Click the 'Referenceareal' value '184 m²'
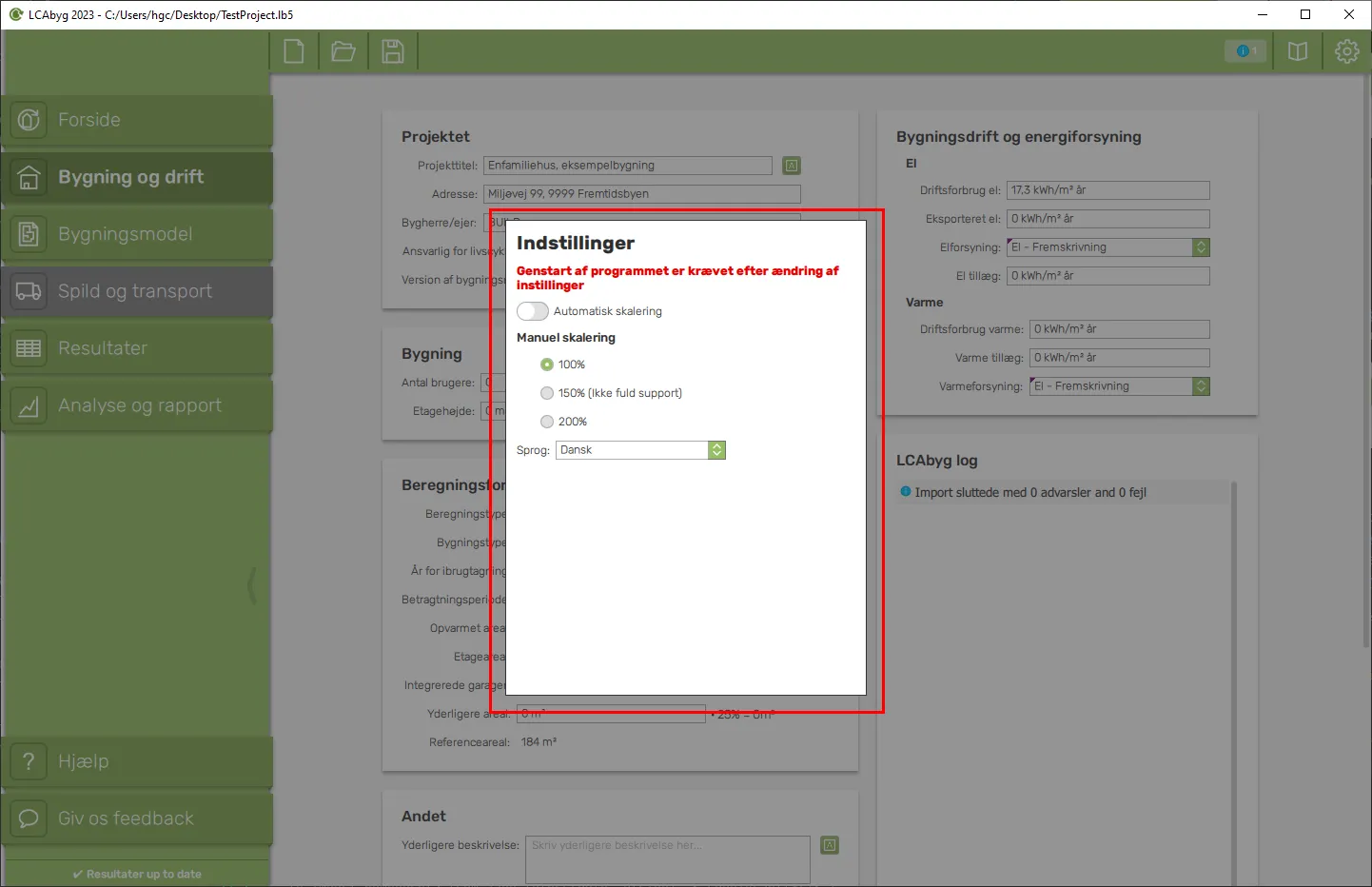 click(539, 742)
